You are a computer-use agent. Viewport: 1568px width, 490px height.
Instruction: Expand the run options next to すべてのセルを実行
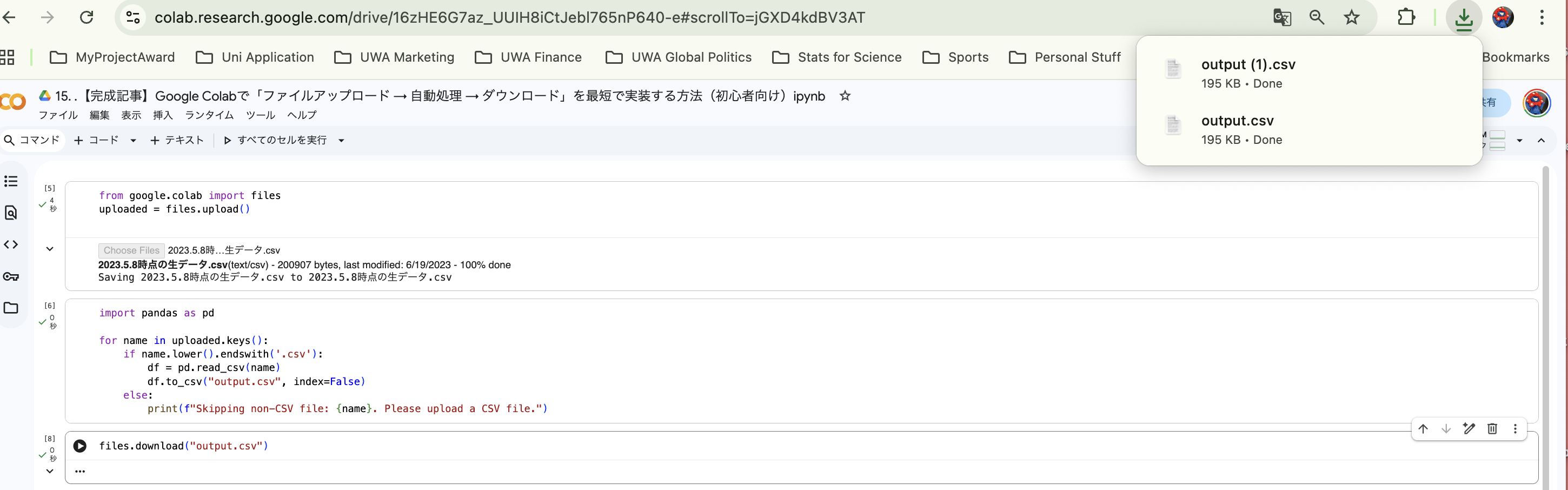pyautogui.click(x=342, y=140)
